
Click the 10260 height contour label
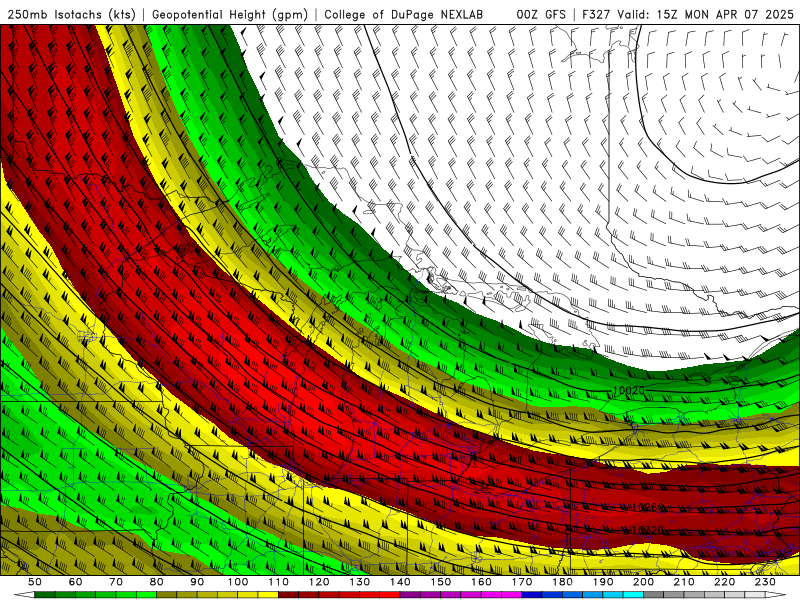coord(647,507)
